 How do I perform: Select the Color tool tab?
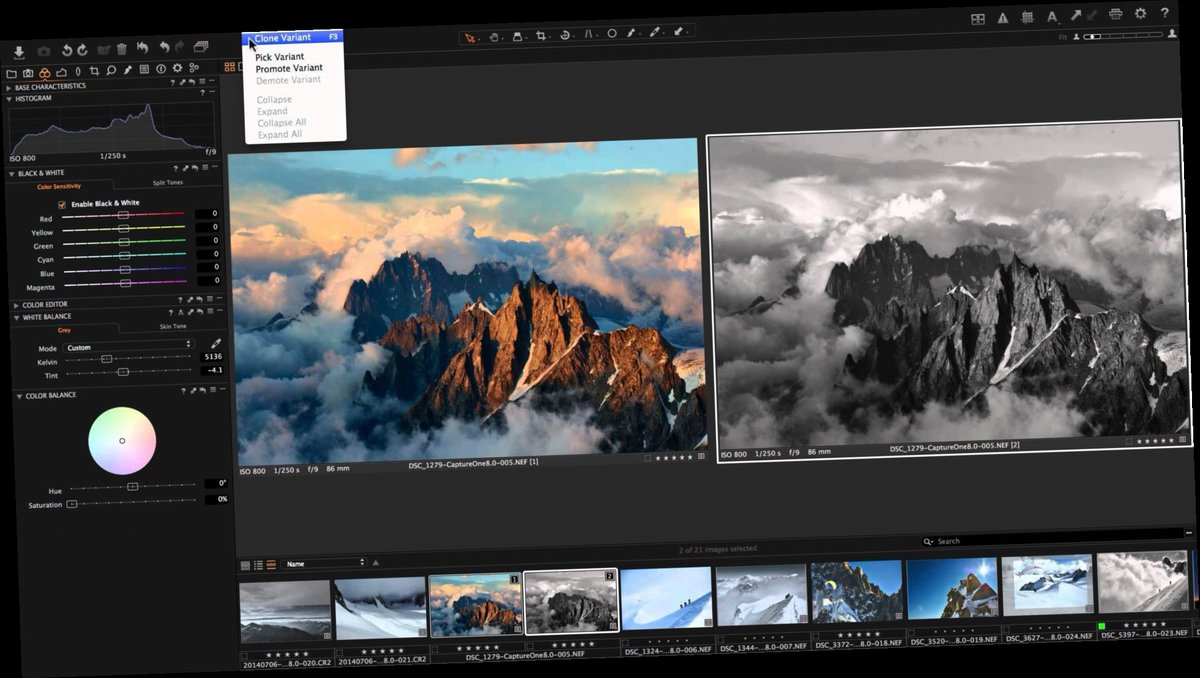coord(45,73)
